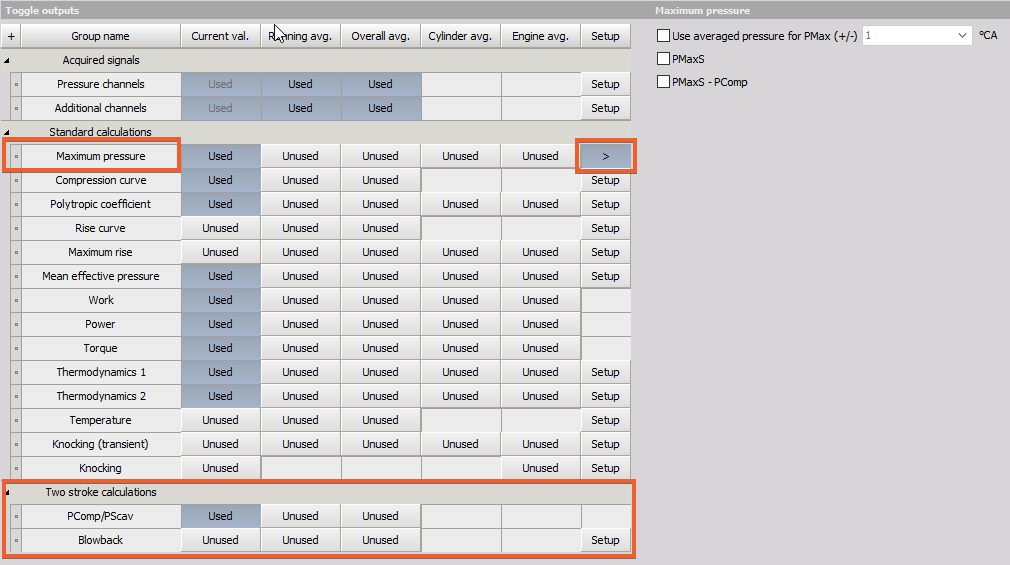Click Pressure channels row handle square

click(16, 84)
